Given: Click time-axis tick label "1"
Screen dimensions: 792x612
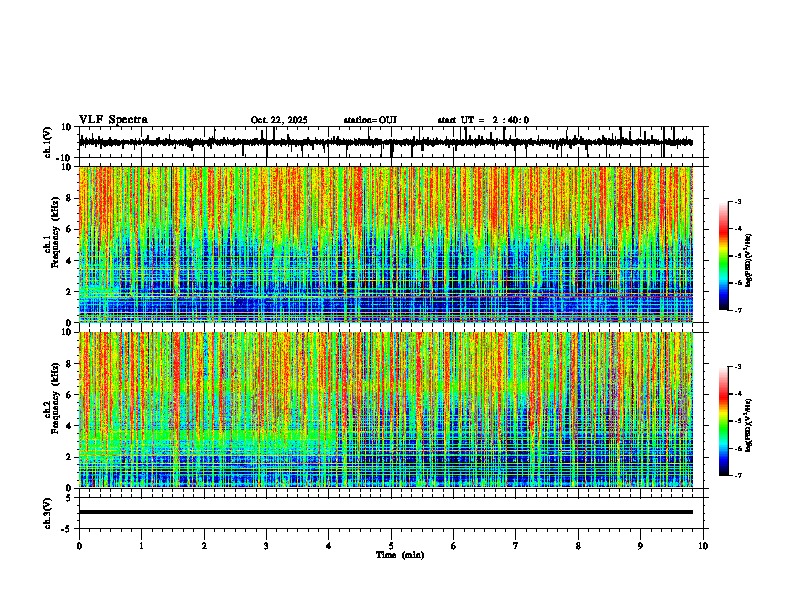Looking at the screenshot, I should coord(141,546).
